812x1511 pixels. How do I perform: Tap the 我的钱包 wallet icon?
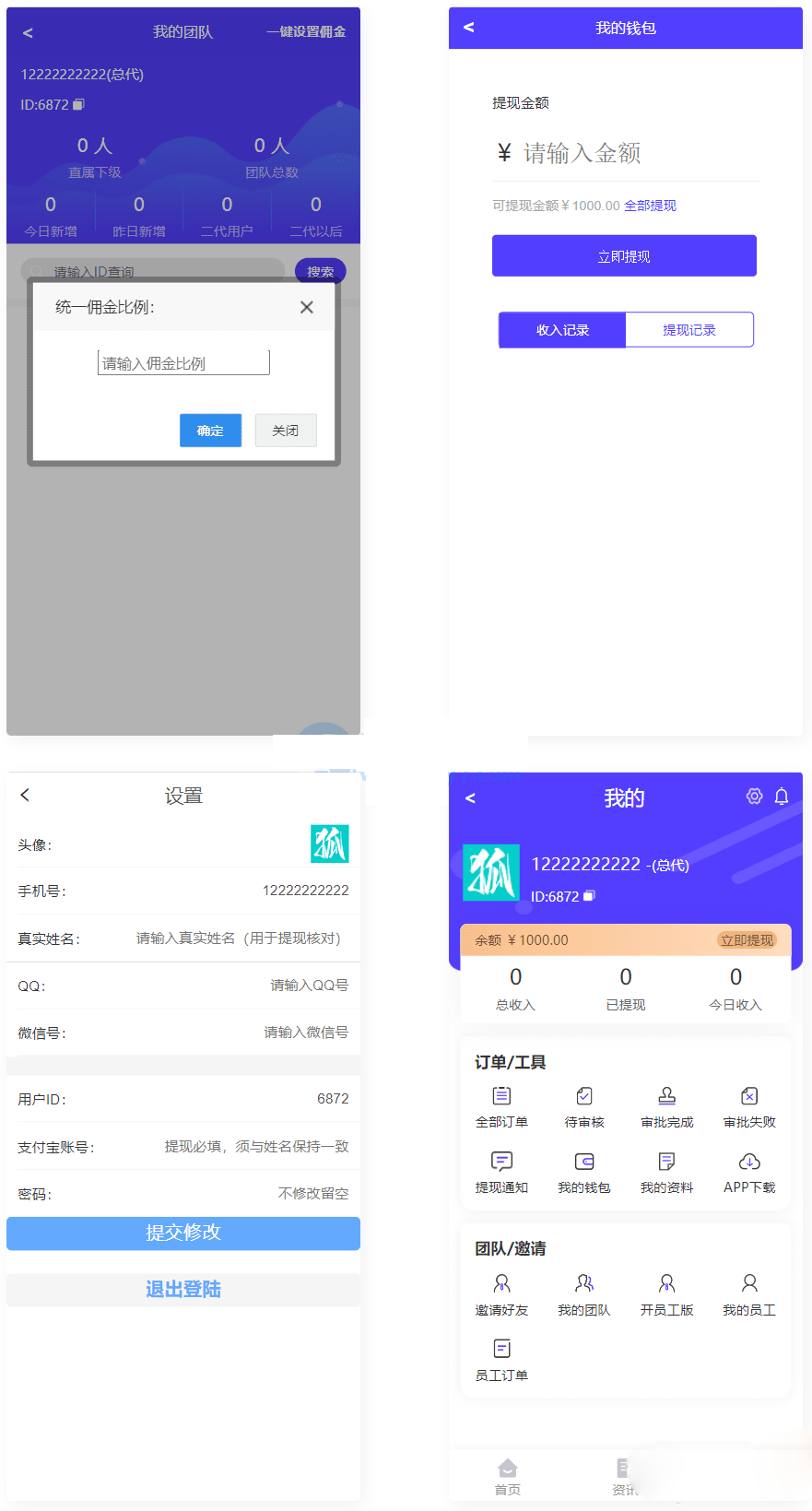click(x=584, y=1162)
